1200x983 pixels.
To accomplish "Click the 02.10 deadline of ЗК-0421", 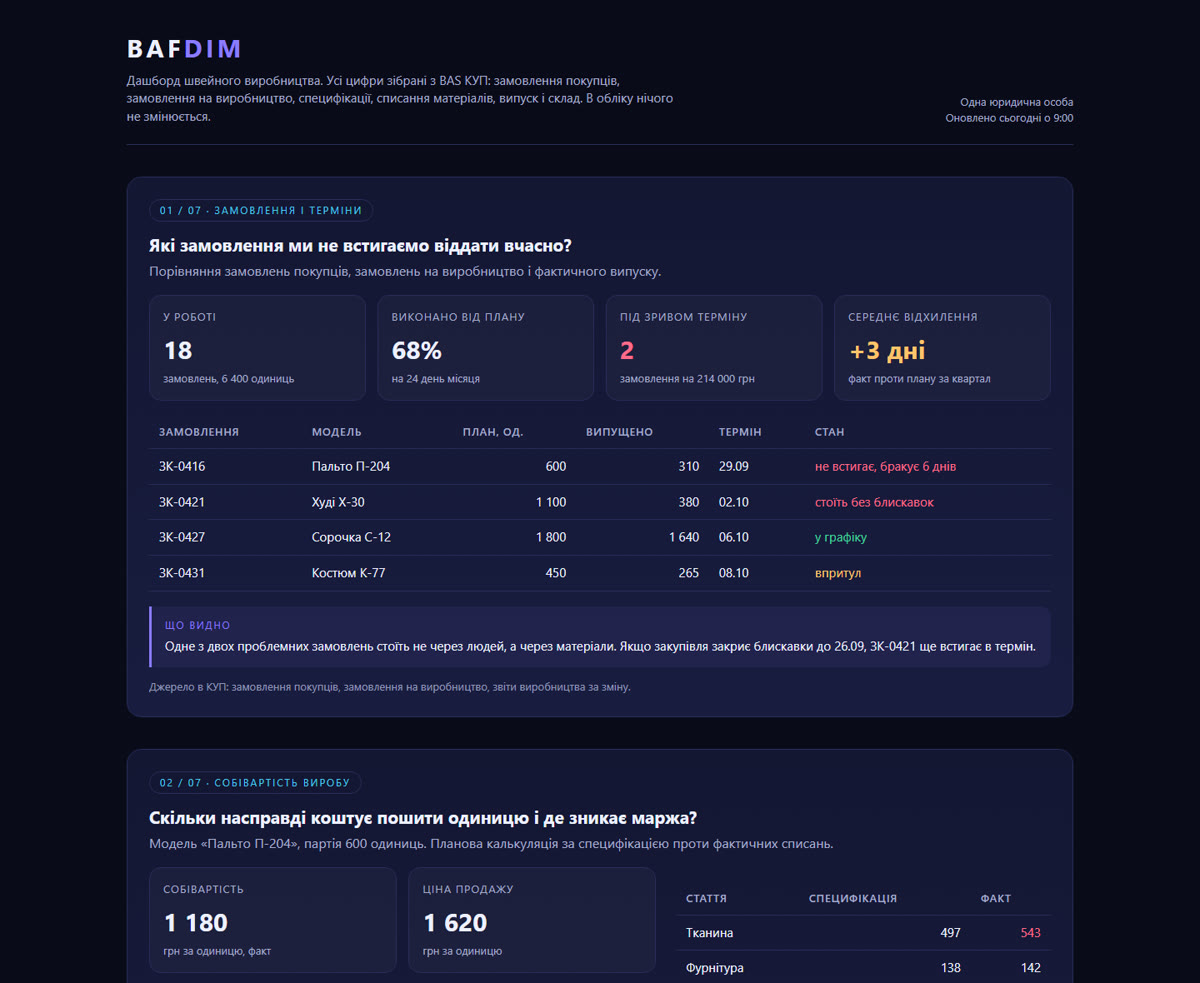I will (x=734, y=502).
